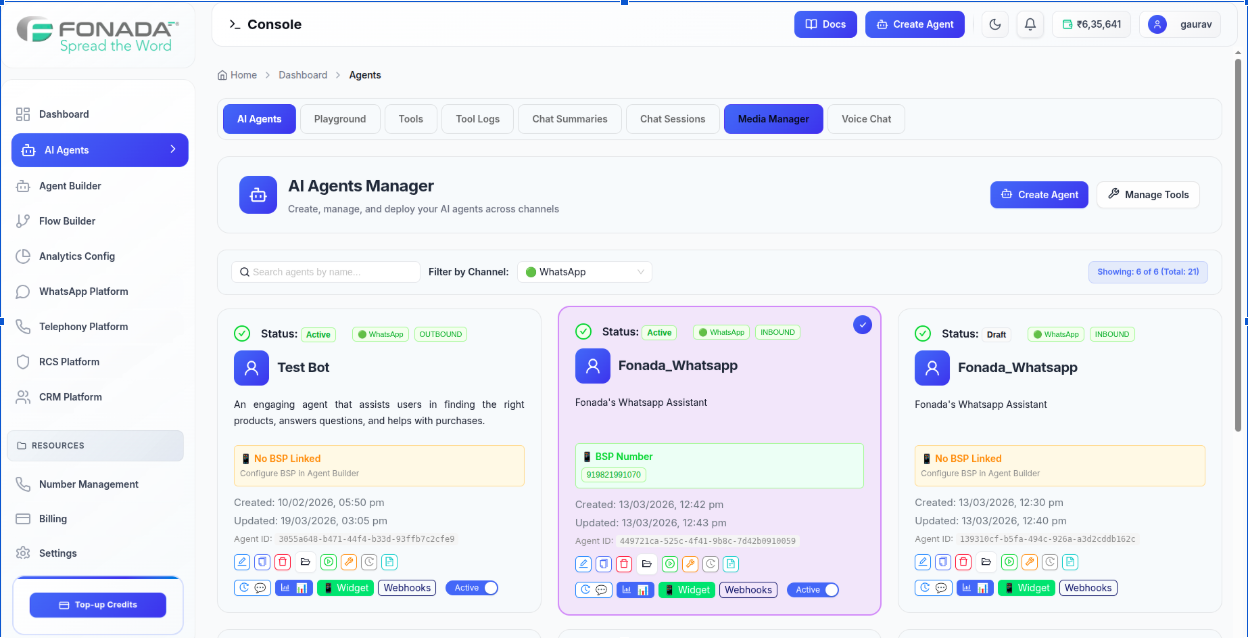Screen dimensions: 1248x638
Task: Open Webhooks on the selected Fonada_Whatsapp card
Action: [x=748, y=590]
